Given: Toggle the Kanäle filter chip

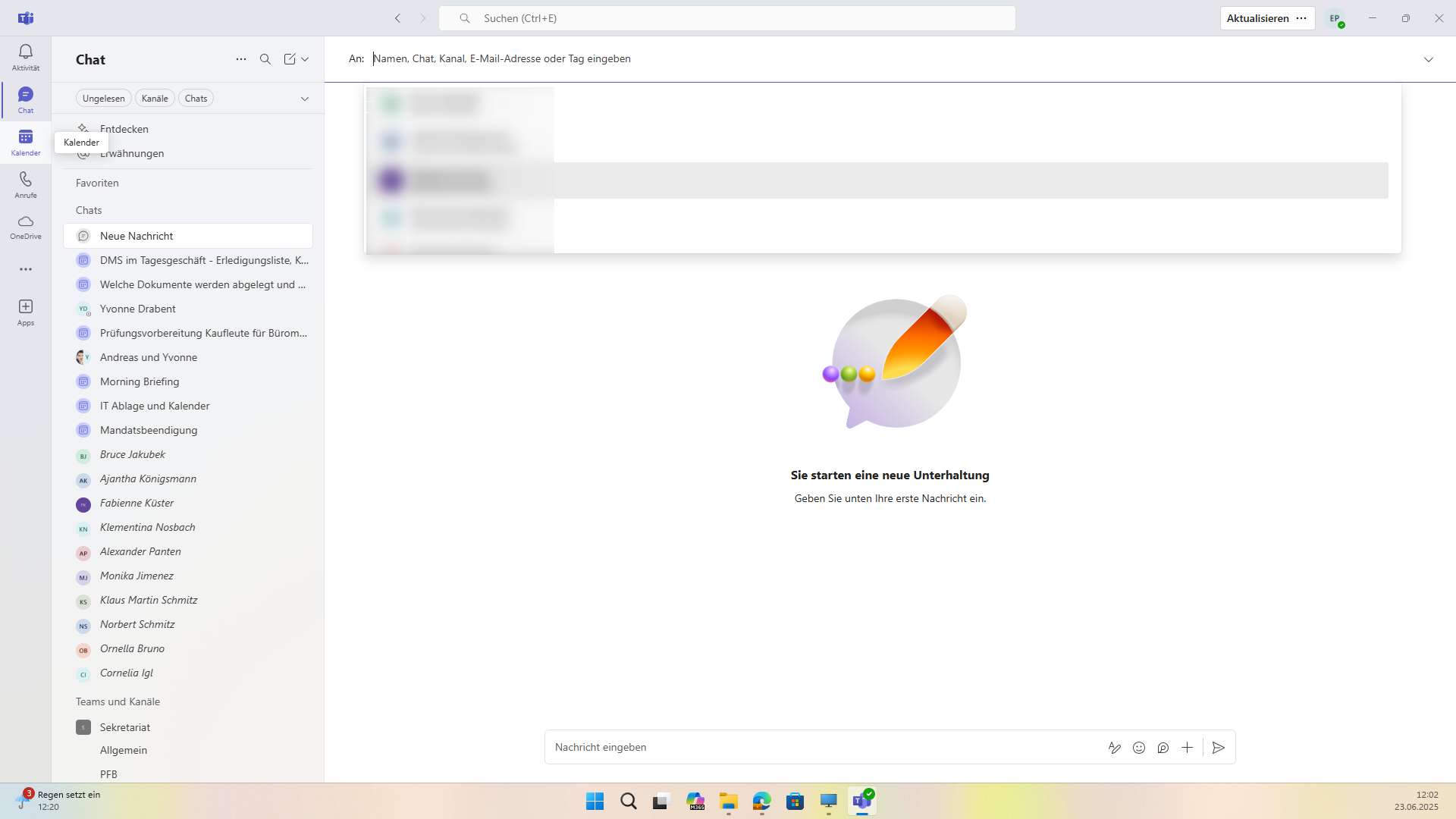Looking at the screenshot, I should (155, 99).
